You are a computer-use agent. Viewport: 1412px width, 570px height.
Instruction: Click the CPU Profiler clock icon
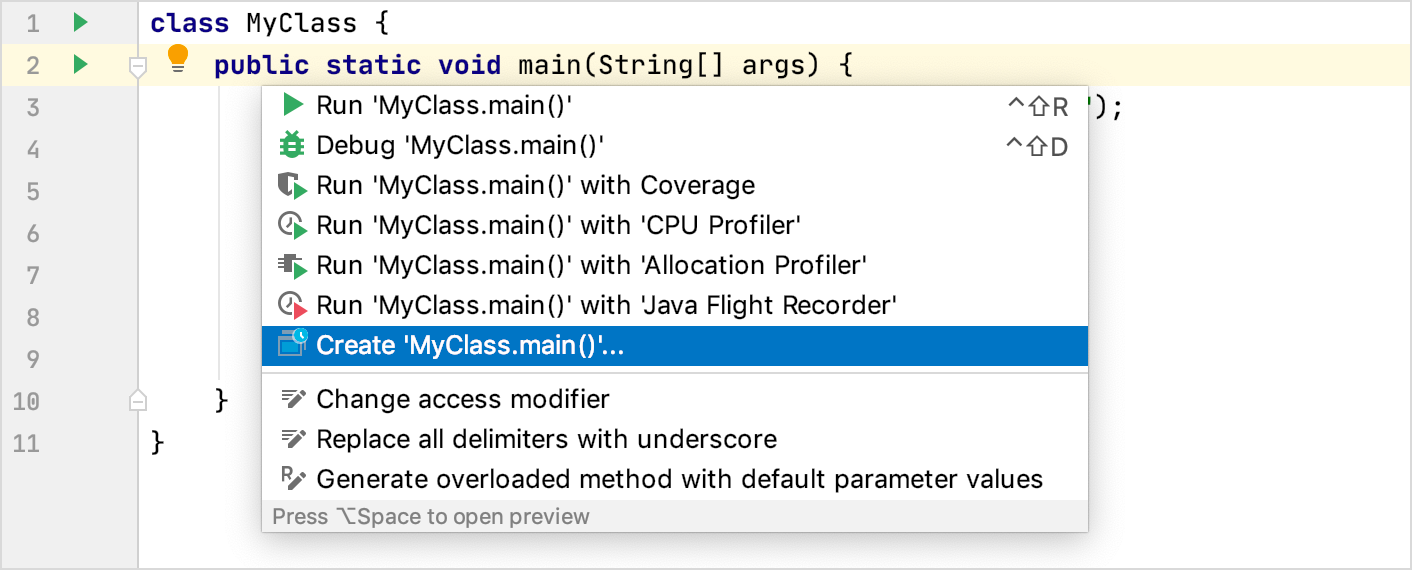292,226
